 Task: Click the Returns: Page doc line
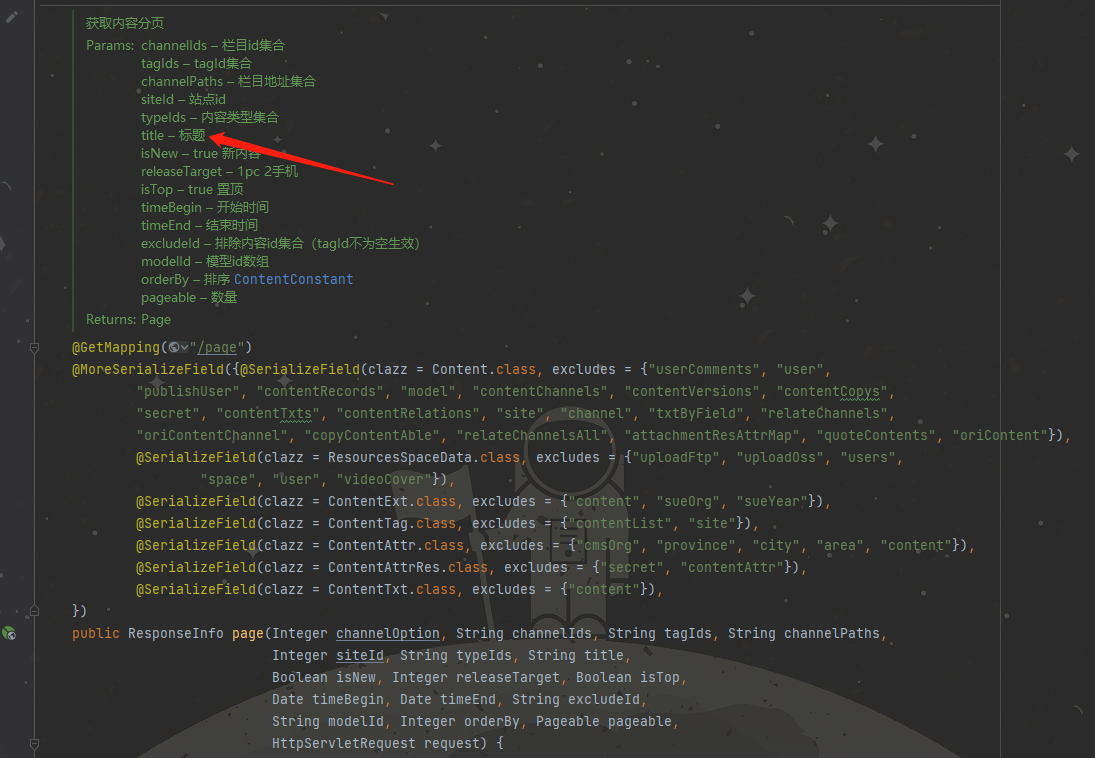(128, 319)
